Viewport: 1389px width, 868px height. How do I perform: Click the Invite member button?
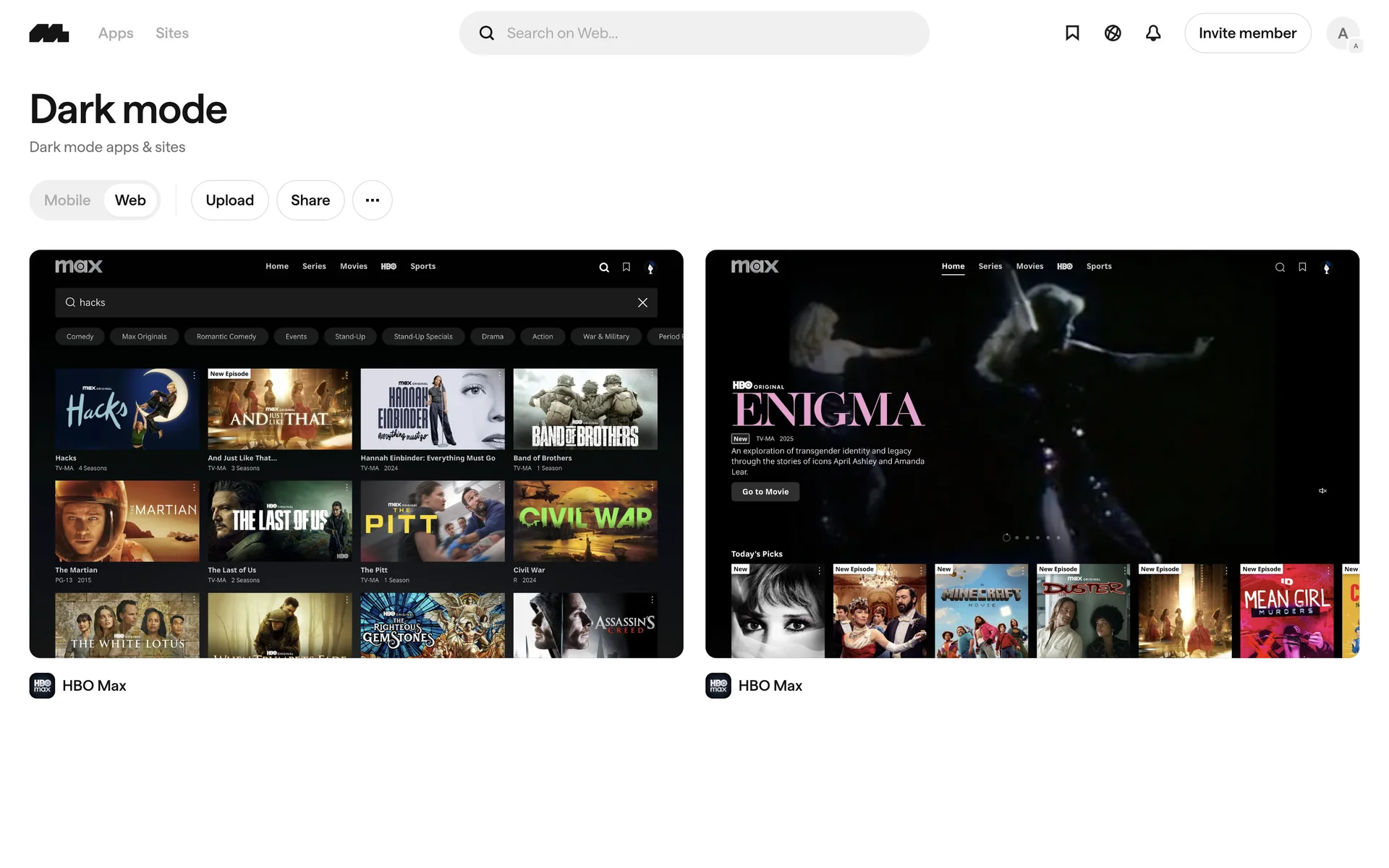[x=1247, y=33]
